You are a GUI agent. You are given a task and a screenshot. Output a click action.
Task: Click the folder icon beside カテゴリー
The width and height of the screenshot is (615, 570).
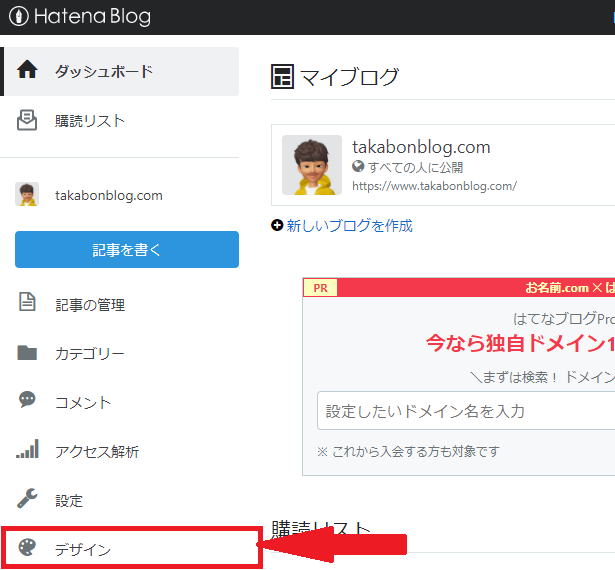pyautogui.click(x=27, y=352)
